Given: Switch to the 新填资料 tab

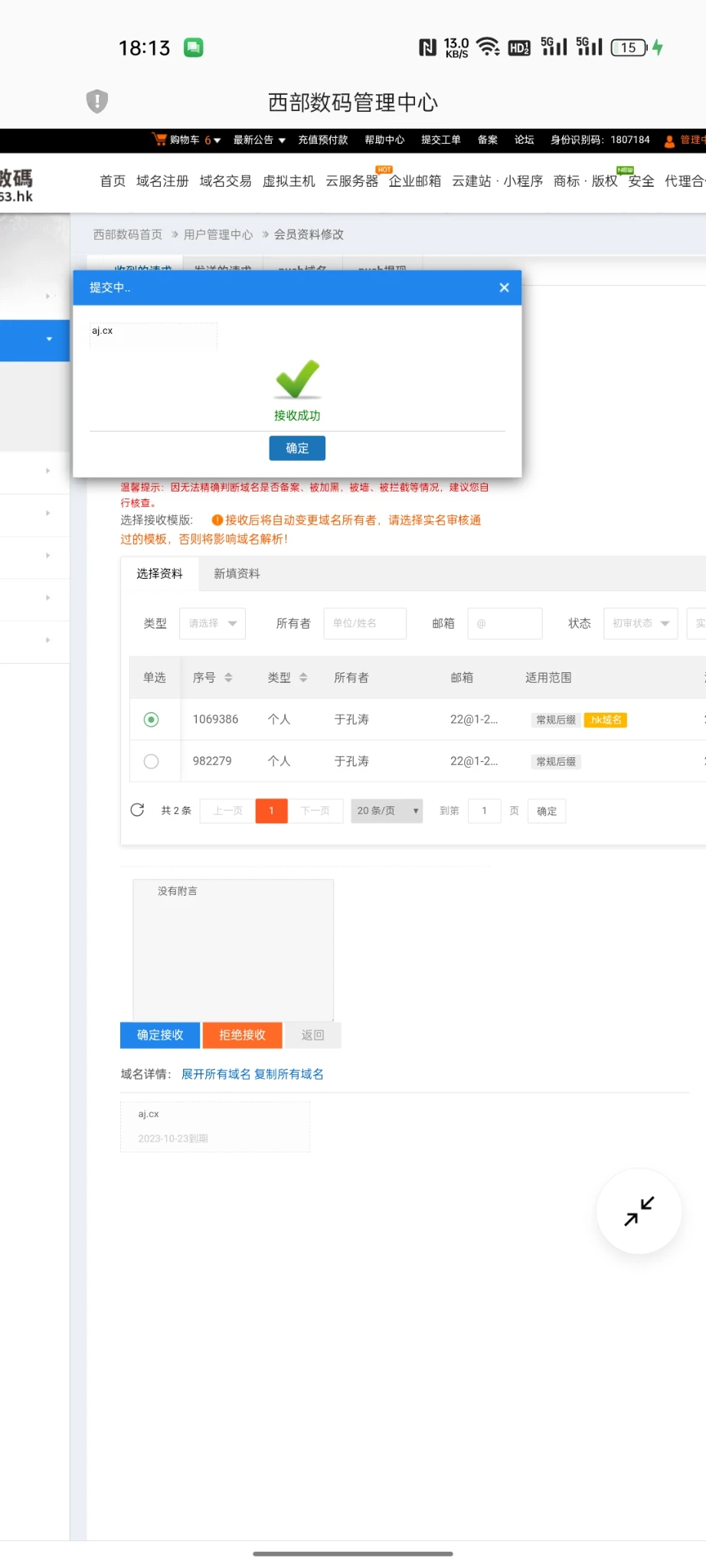Looking at the screenshot, I should pyautogui.click(x=237, y=573).
